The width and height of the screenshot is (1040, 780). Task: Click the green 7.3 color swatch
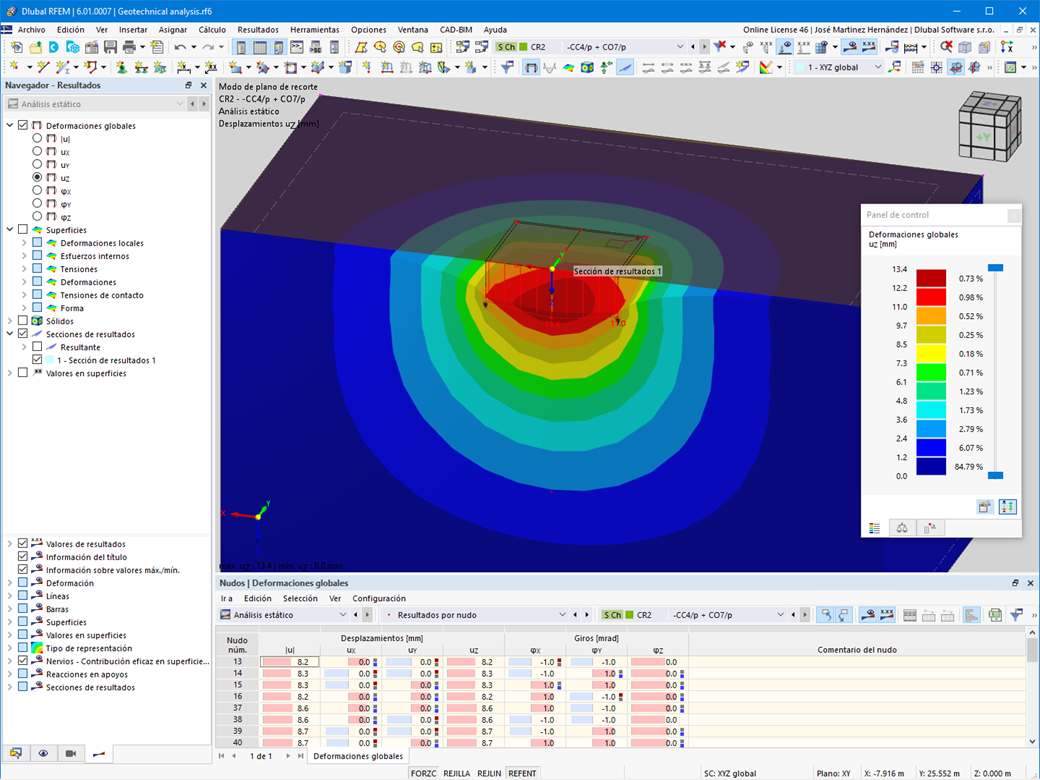click(931, 372)
